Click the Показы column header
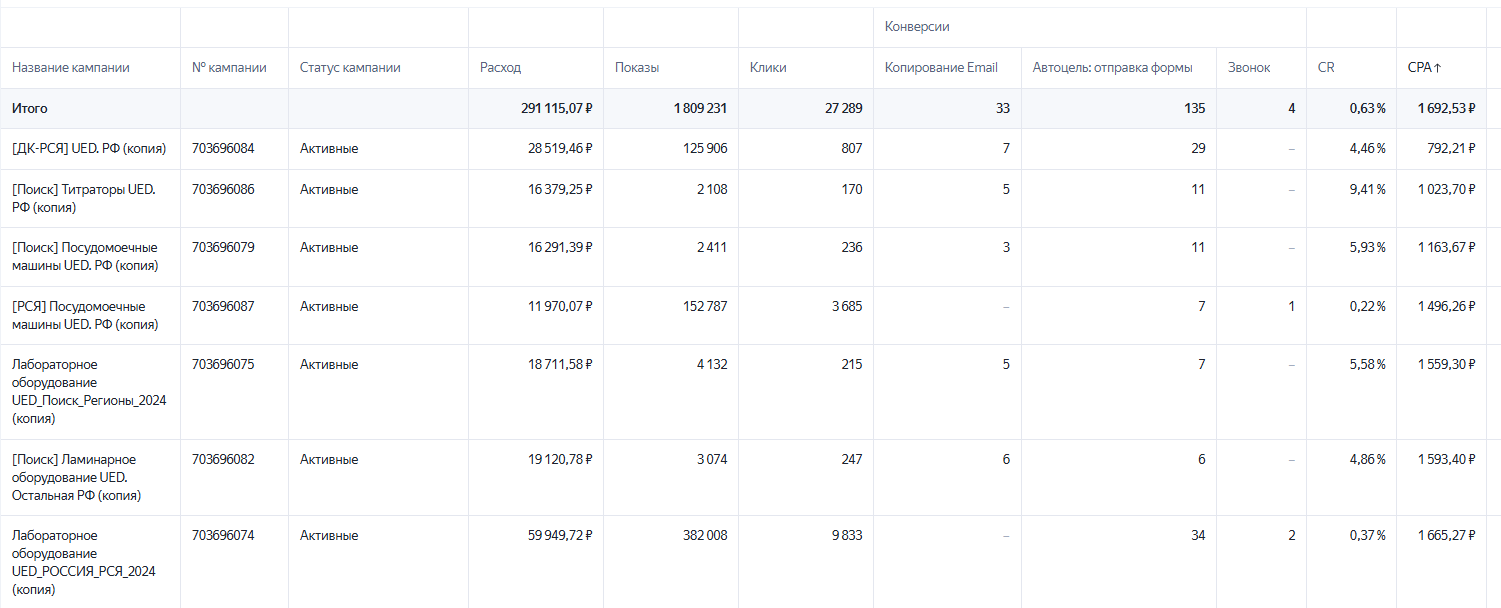This screenshot has width=1501, height=608. point(637,68)
